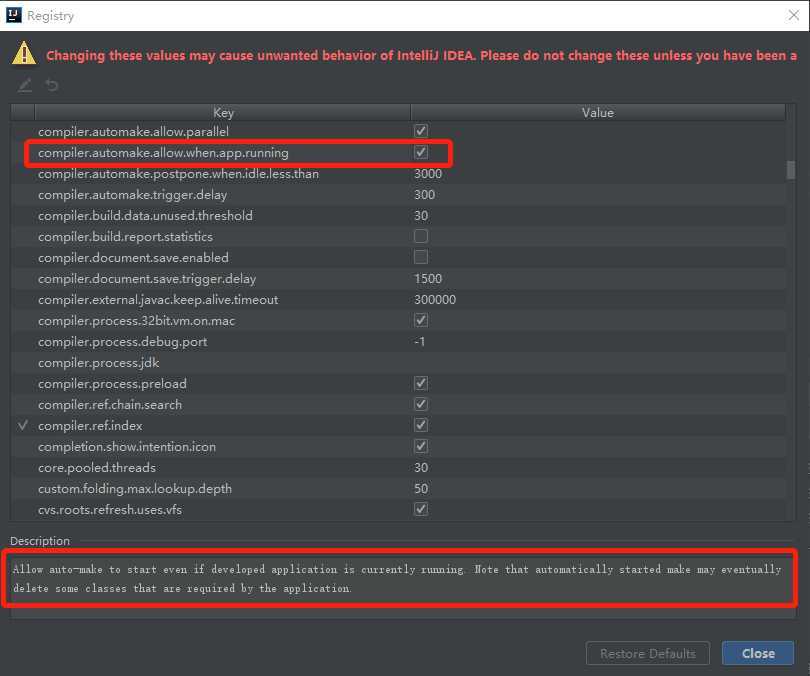Screen dimensions: 810x676
Task: Uncheck compiler.automake.allow.when.app.running checkbox
Action: point(420,152)
